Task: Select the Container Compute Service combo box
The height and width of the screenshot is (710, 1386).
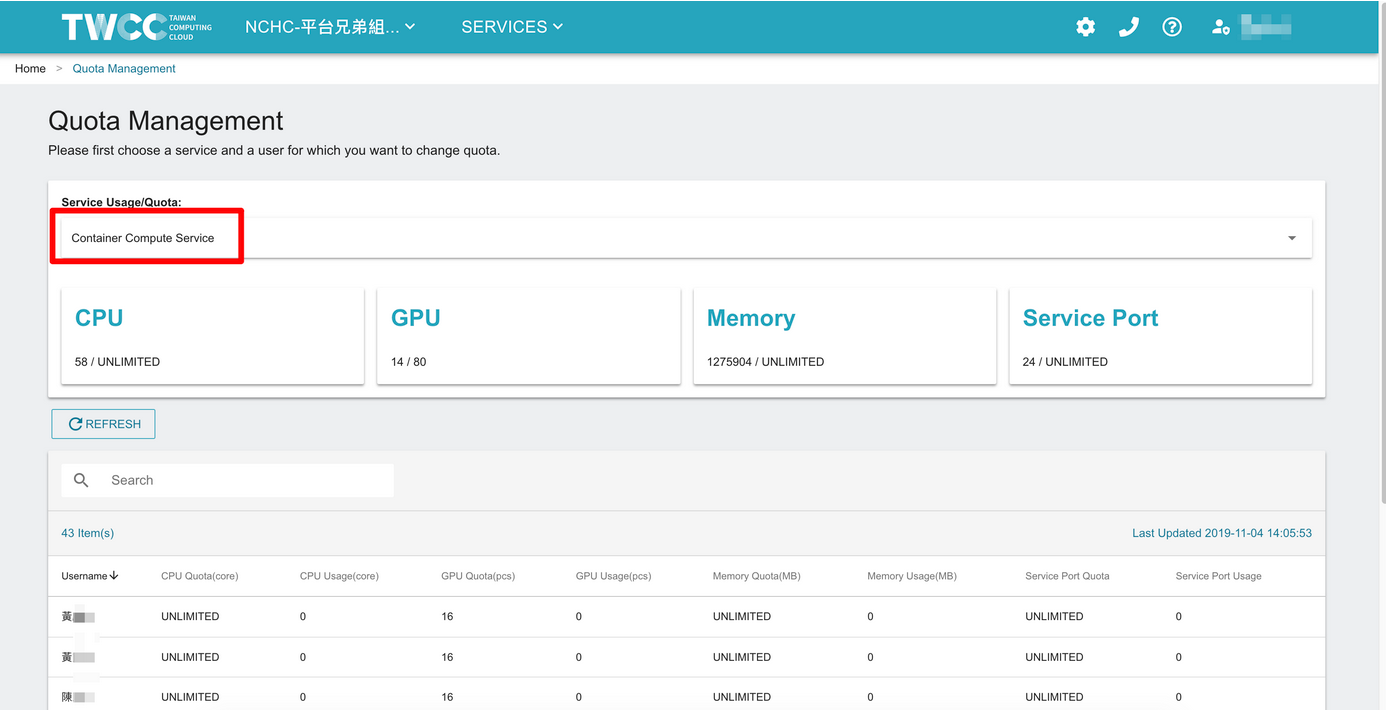Action: coord(686,238)
